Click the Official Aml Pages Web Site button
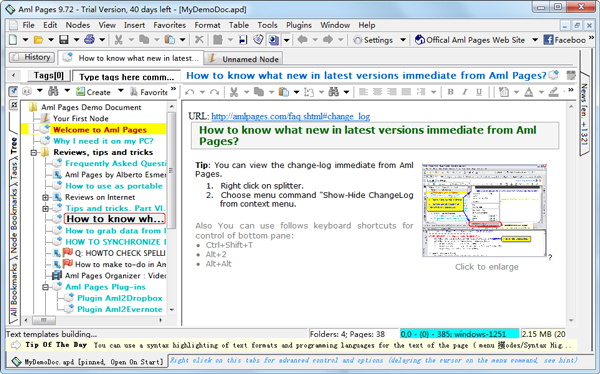 [x=470, y=40]
